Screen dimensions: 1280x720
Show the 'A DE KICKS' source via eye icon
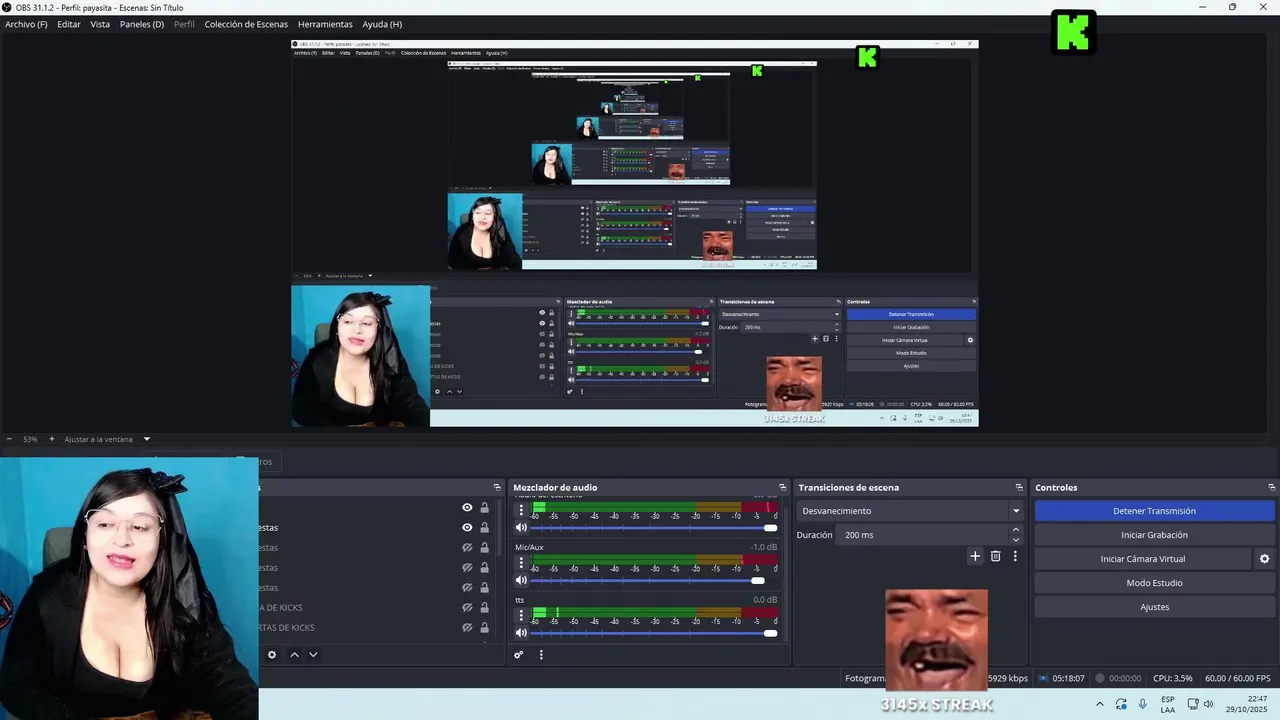point(467,607)
